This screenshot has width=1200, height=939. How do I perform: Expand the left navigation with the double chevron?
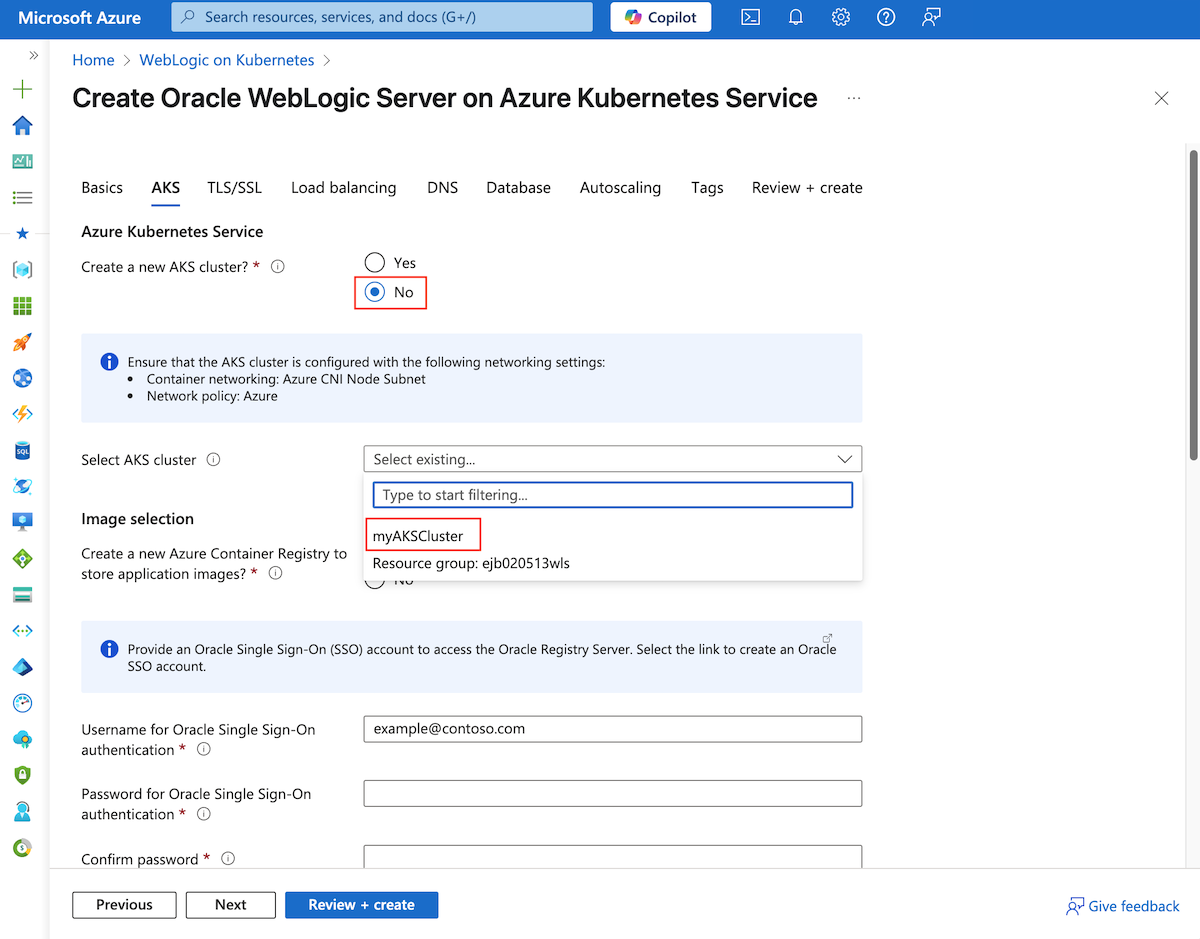(x=33, y=56)
